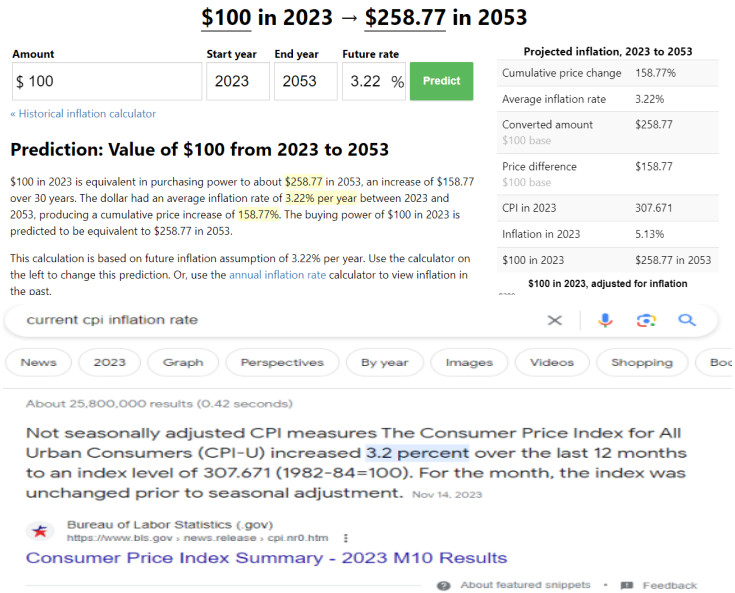
Task: Follow the annual inflation rate link
Action: 277,275
